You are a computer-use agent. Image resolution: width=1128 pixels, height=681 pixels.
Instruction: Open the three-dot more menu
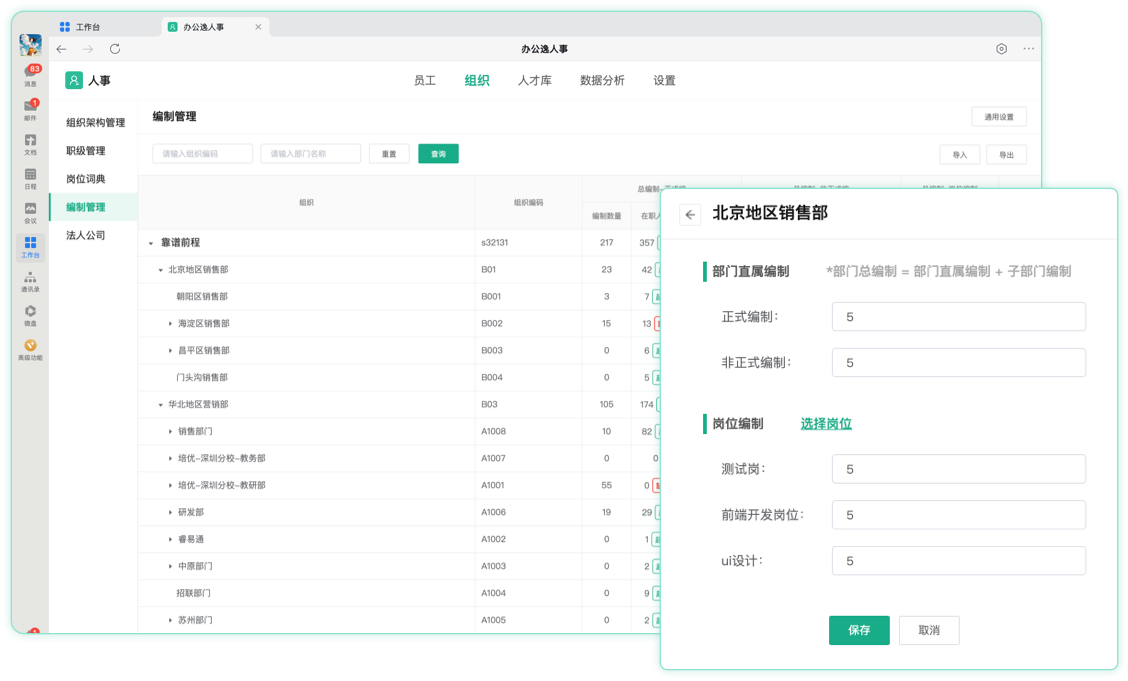point(1029,49)
